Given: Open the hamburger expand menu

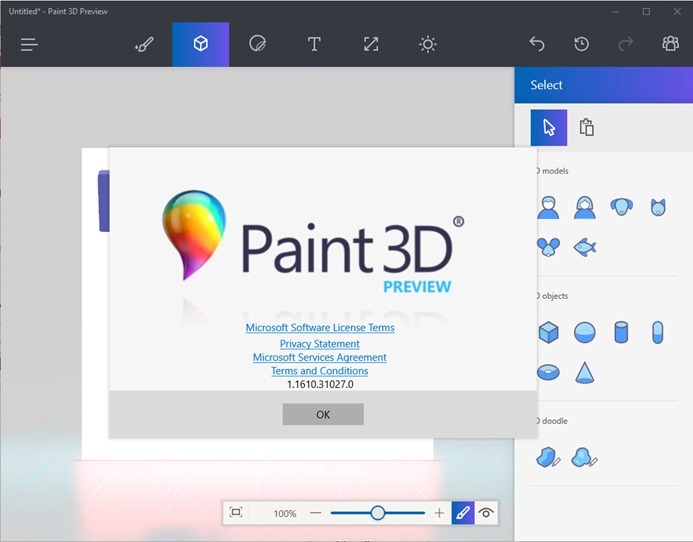Looking at the screenshot, I should pyautogui.click(x=29, y=44).
